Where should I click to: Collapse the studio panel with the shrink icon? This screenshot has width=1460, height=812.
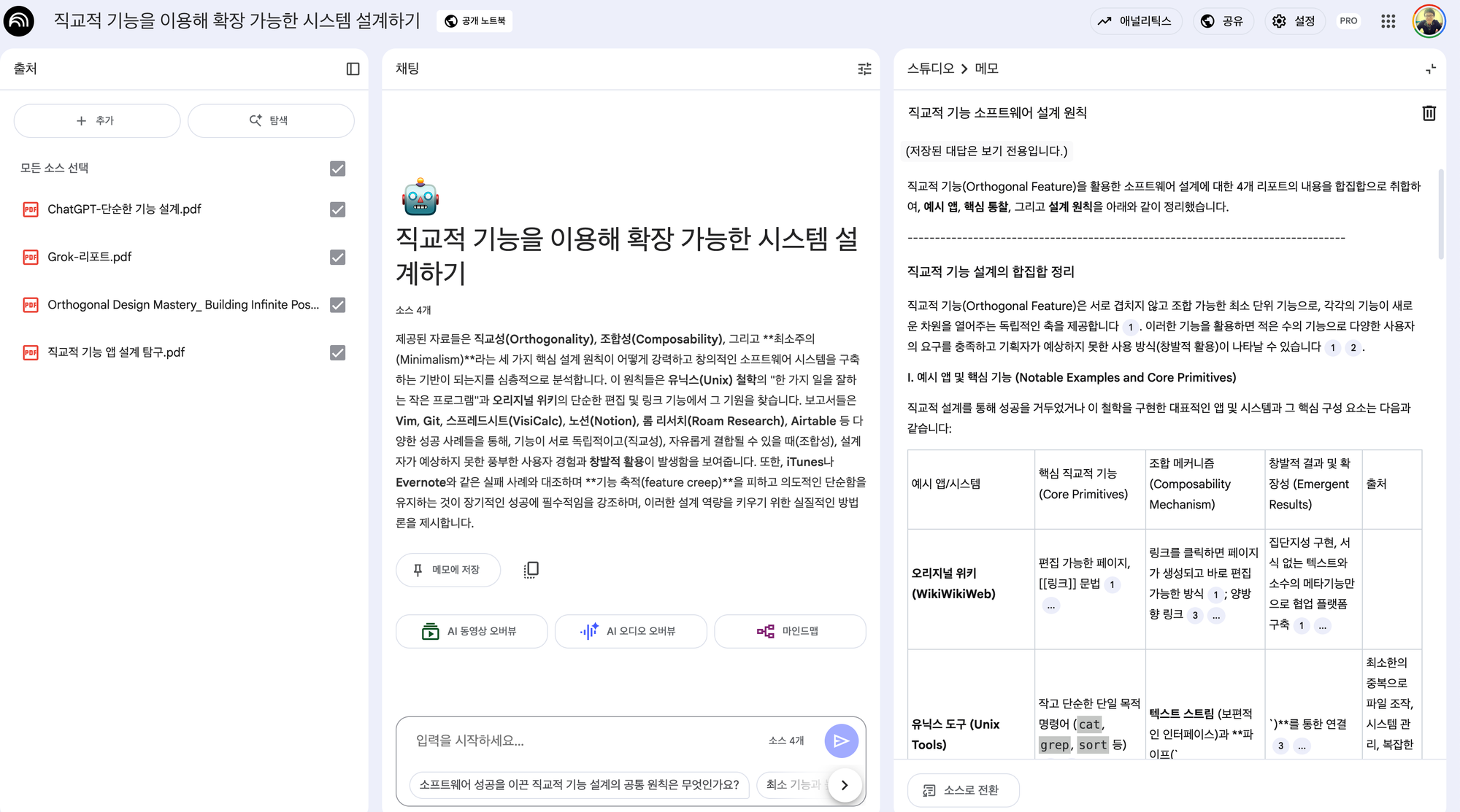[1430, 69]
